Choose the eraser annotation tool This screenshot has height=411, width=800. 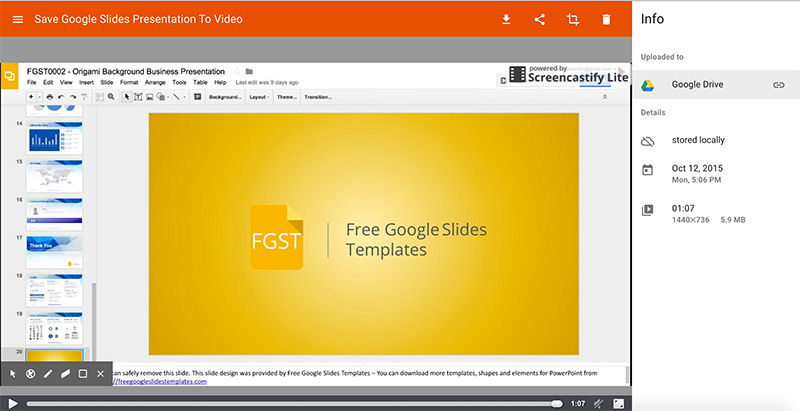(65, 374)
